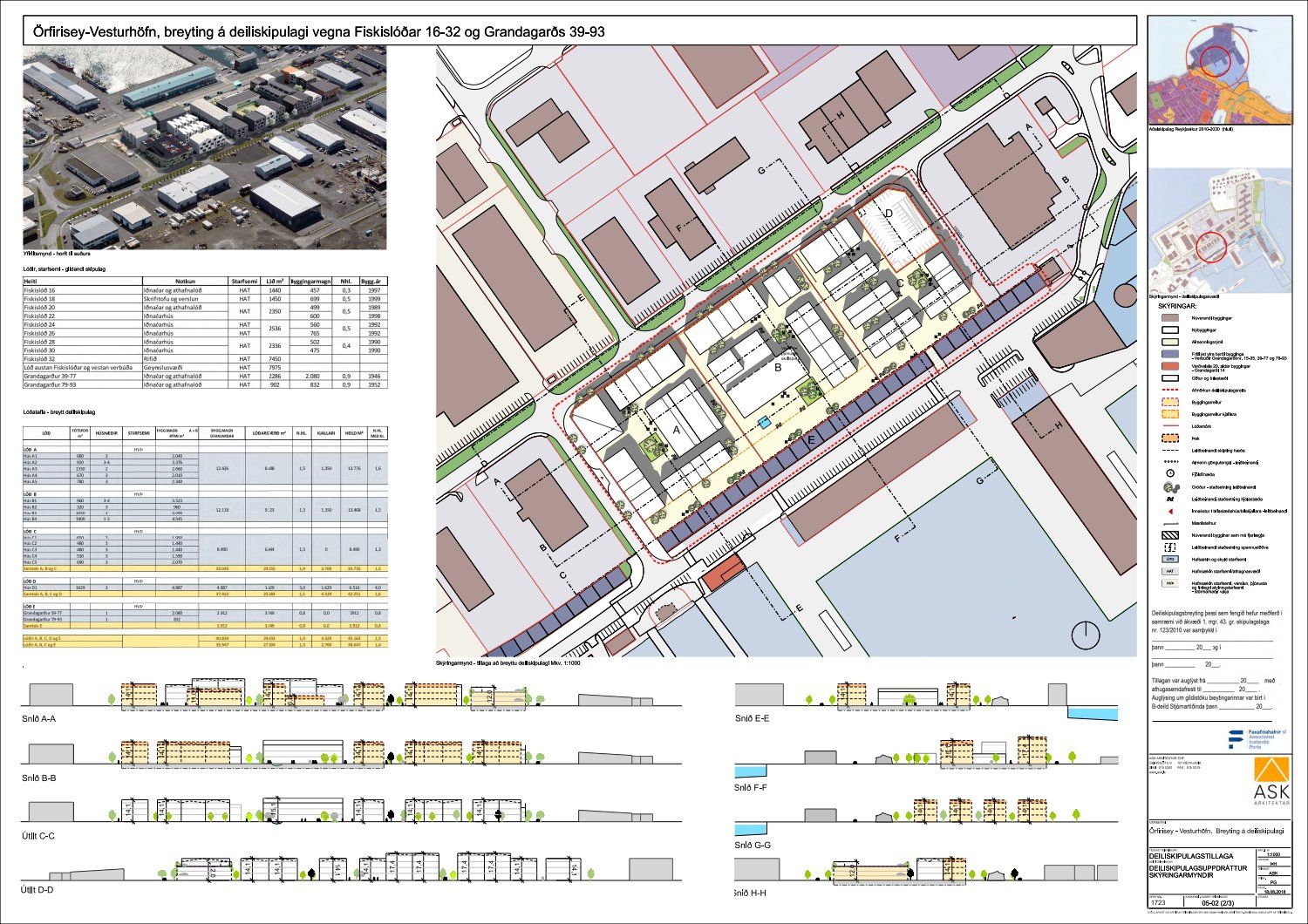
Task: Click the vegetation tree symbol in the legend
Action: (x=1170, y=486)
